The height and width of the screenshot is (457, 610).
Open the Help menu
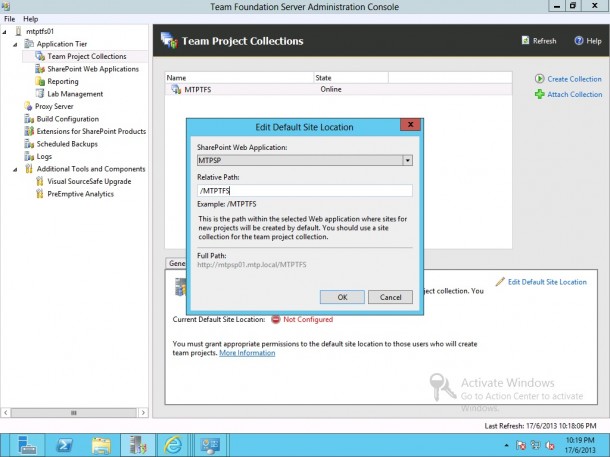pyautogui.click(x=30, y=19)
